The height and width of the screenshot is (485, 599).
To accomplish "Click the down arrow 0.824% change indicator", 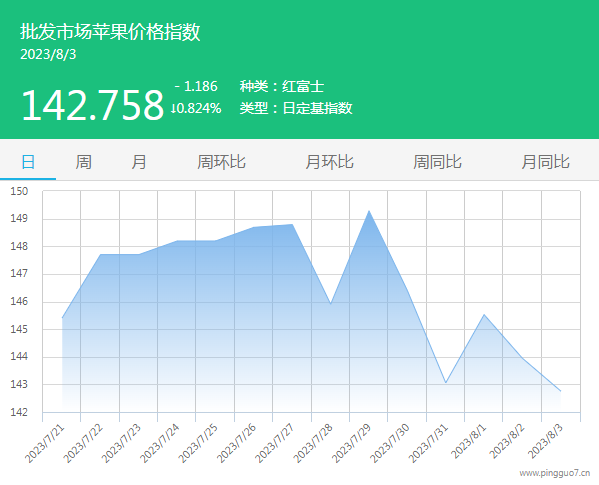I will [196, 108].
